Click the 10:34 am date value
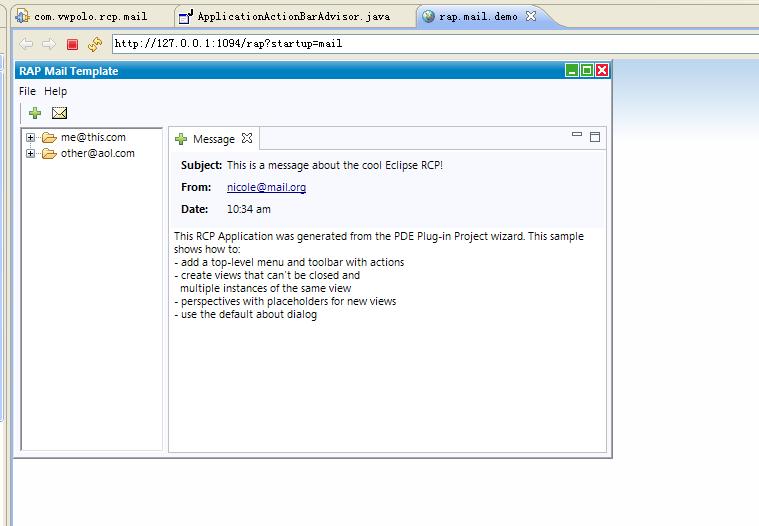The width and height of the screenshot is (759, 526). tap(249, 210)
